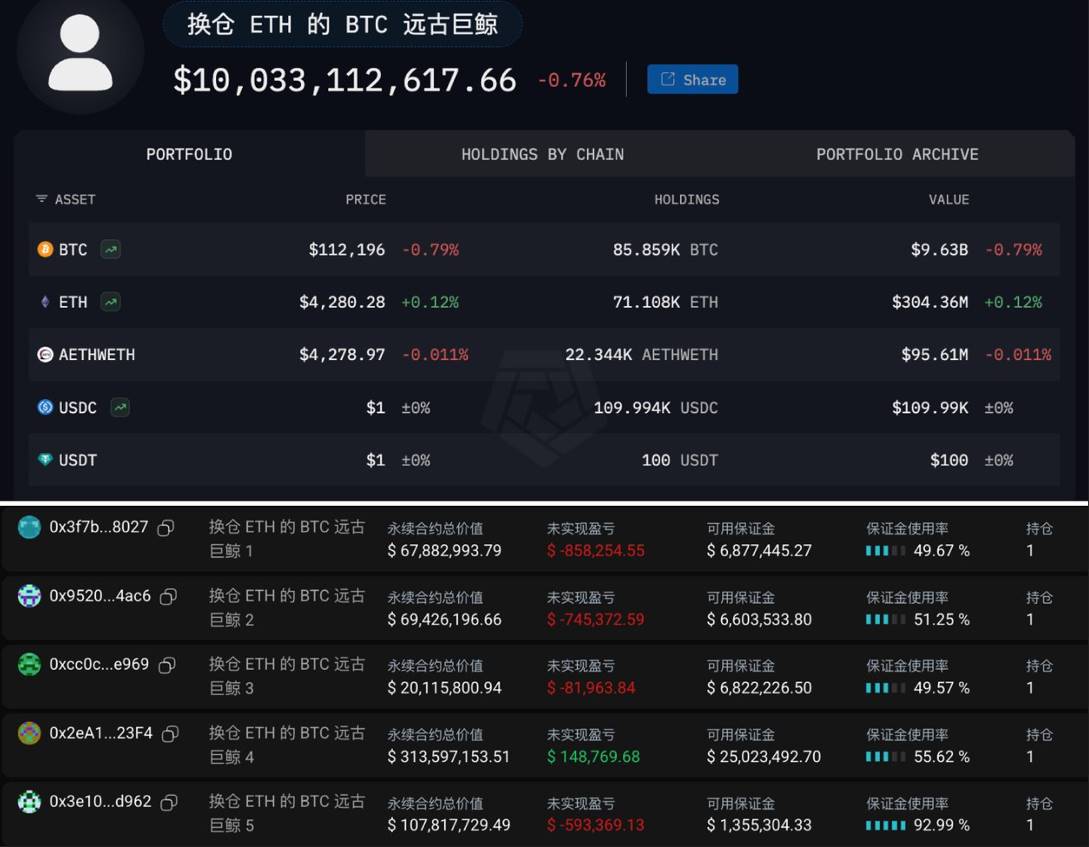1089x847 pixels.
Task: Open the green price chart icon next to USDC
Action: click(120, 407)
